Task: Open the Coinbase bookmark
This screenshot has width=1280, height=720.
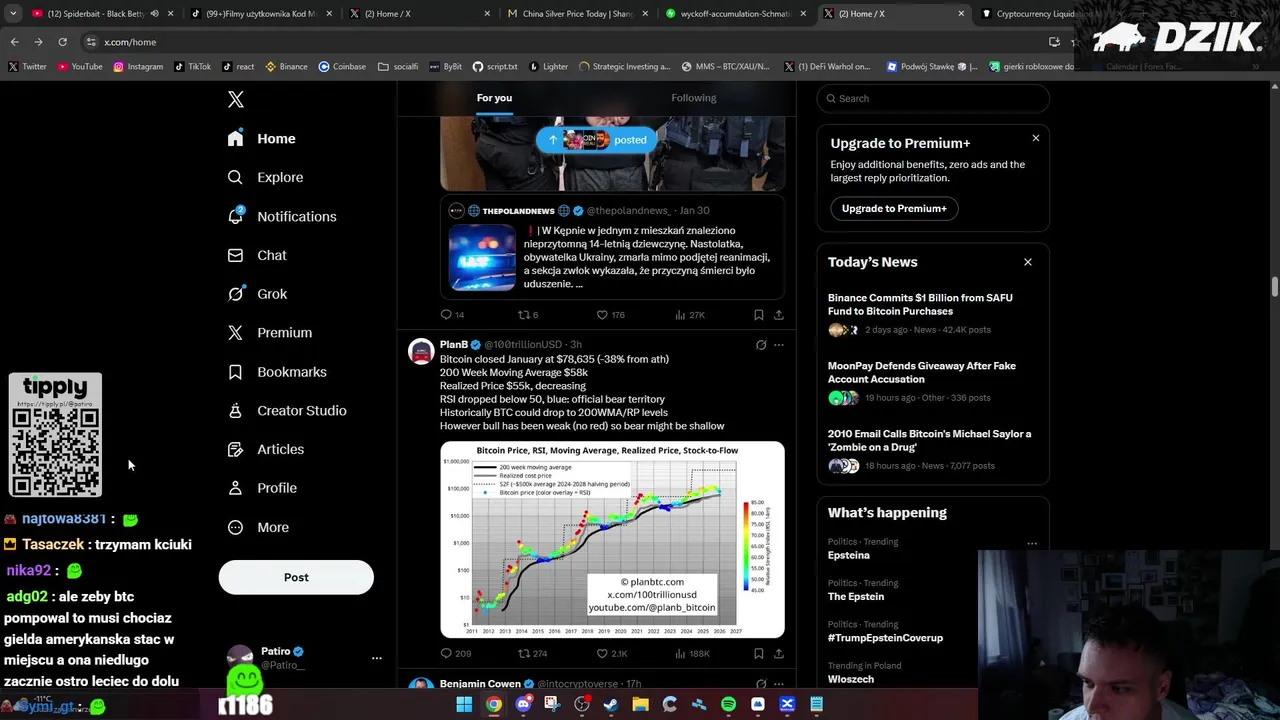Action: point(342,67)
